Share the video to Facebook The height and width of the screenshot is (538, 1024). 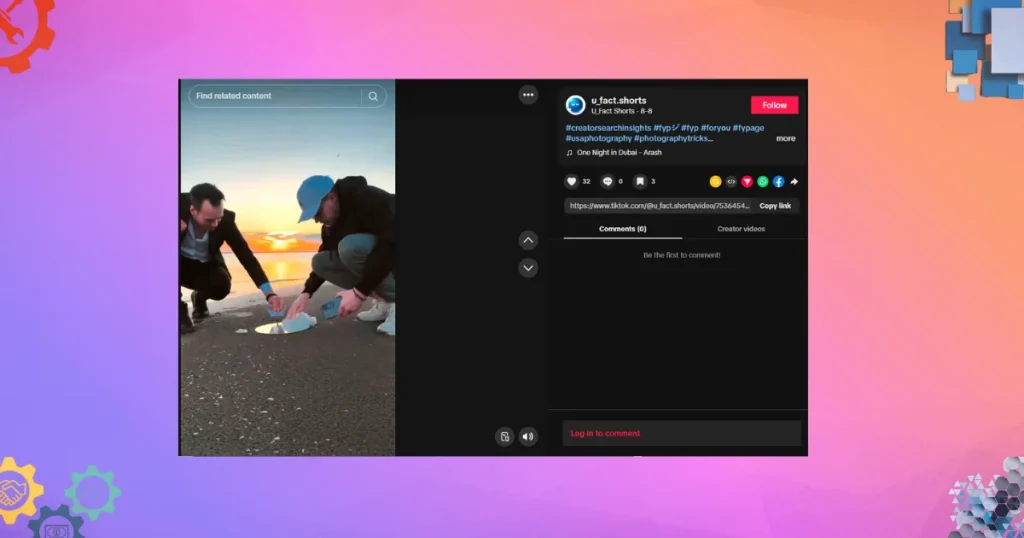point(778,181)
